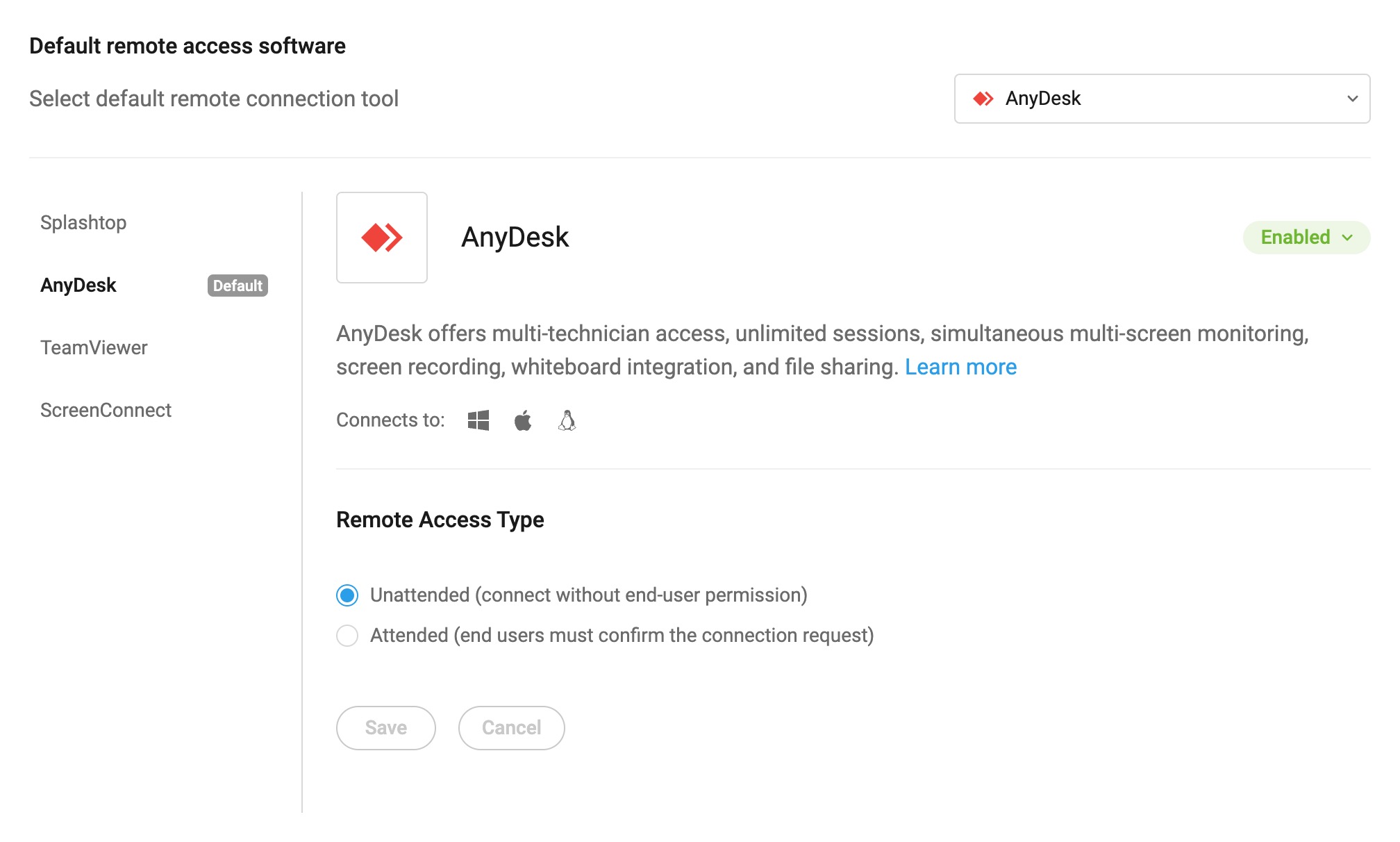
Task: Open the TeamViewer settings tab
Action: [x=94, y=347]
